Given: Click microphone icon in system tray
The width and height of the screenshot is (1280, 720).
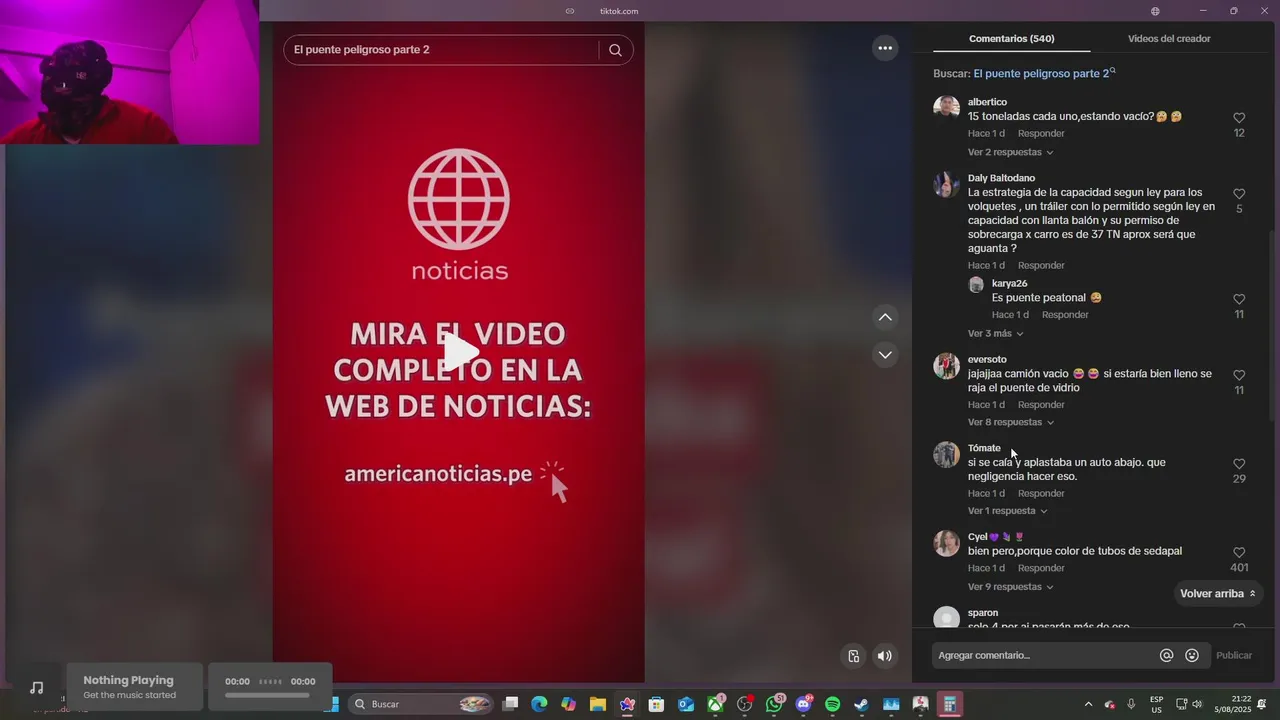Looking at the screenshot, I should (x=1131, y=704).
